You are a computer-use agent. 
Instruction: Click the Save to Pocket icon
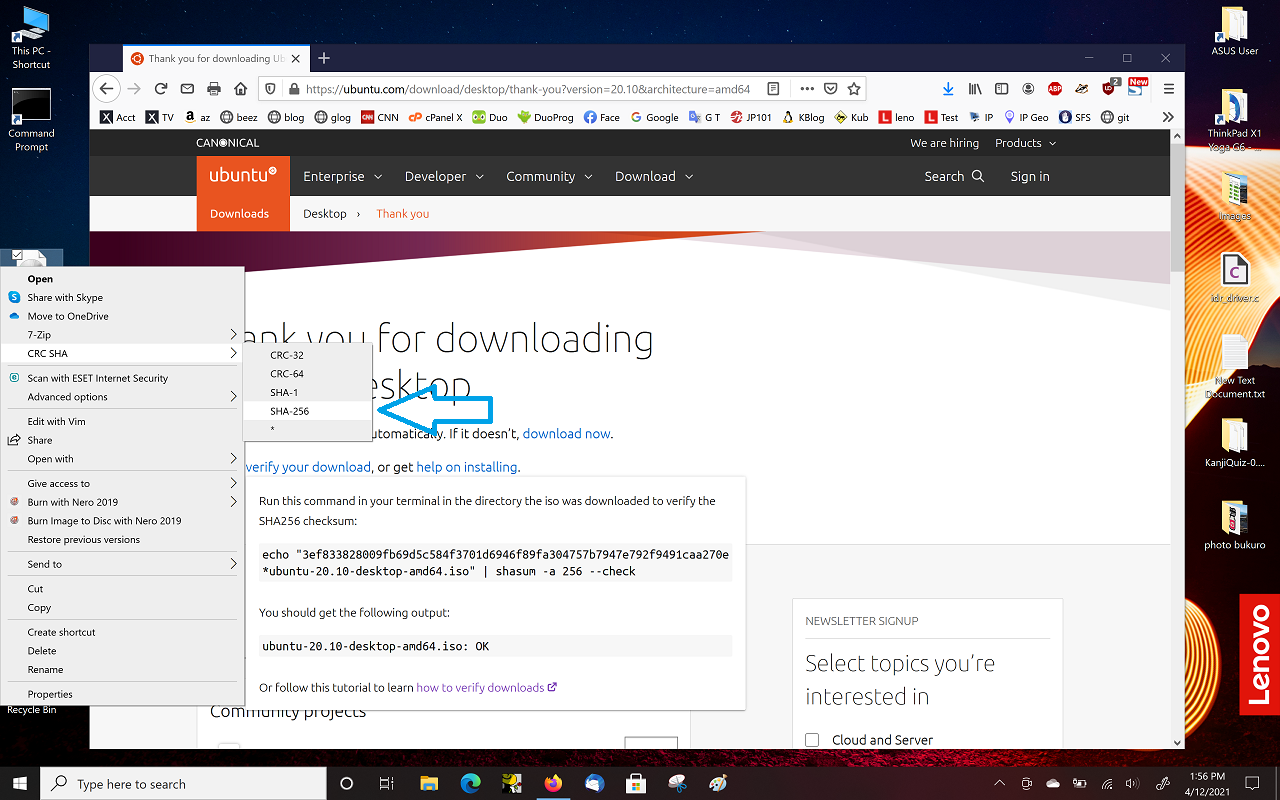(832, 89)
